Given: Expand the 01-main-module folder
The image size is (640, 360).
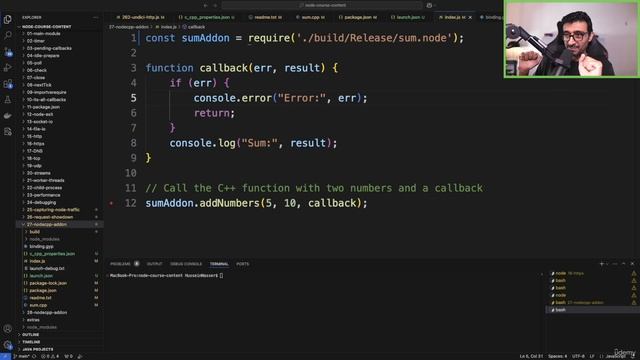Looking at the screenshot, I should pyautogui.click(x=43, y=34).
